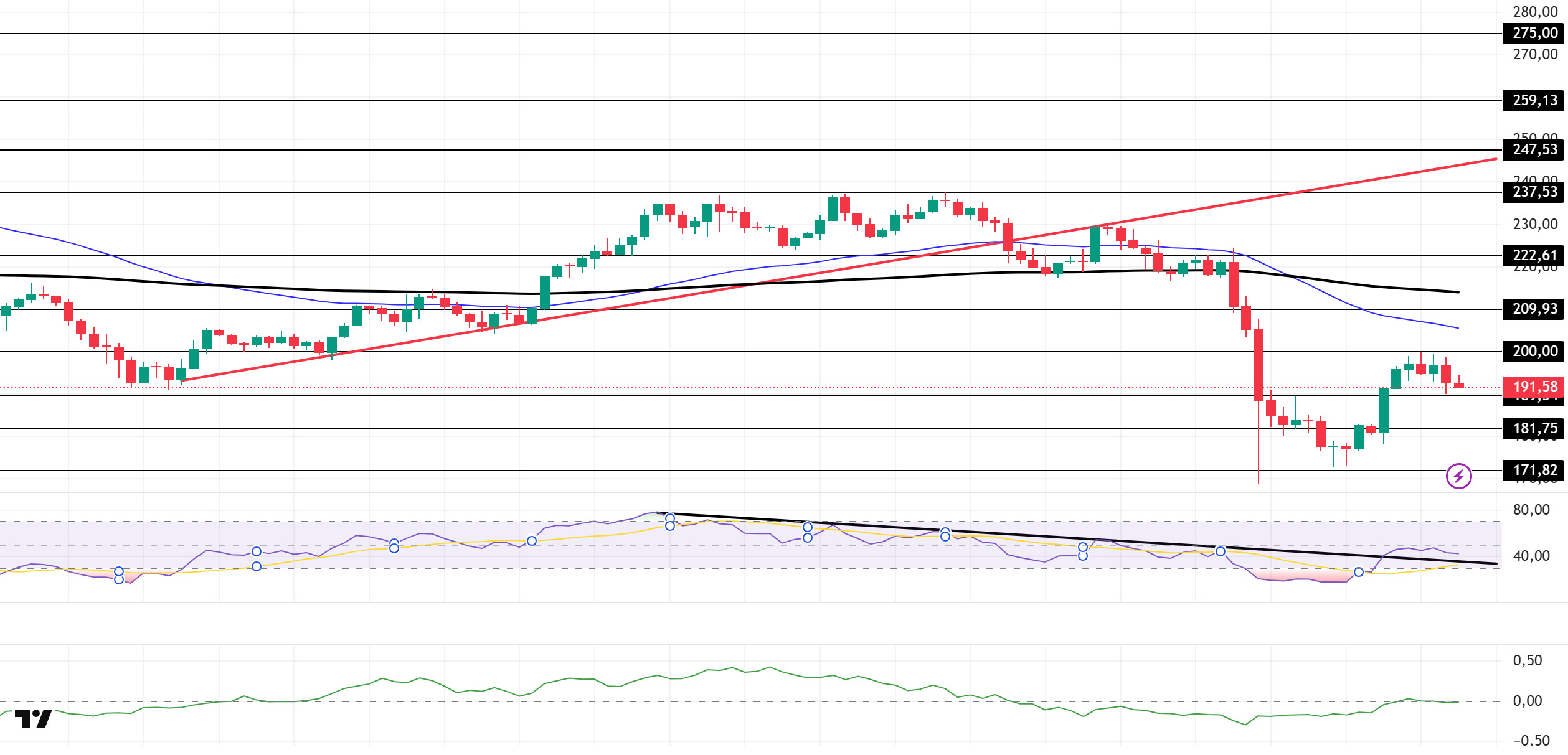Click the 247,53 price level label
The width and height of the screenshot is (1568, 755).
(x=1534, y=149)
